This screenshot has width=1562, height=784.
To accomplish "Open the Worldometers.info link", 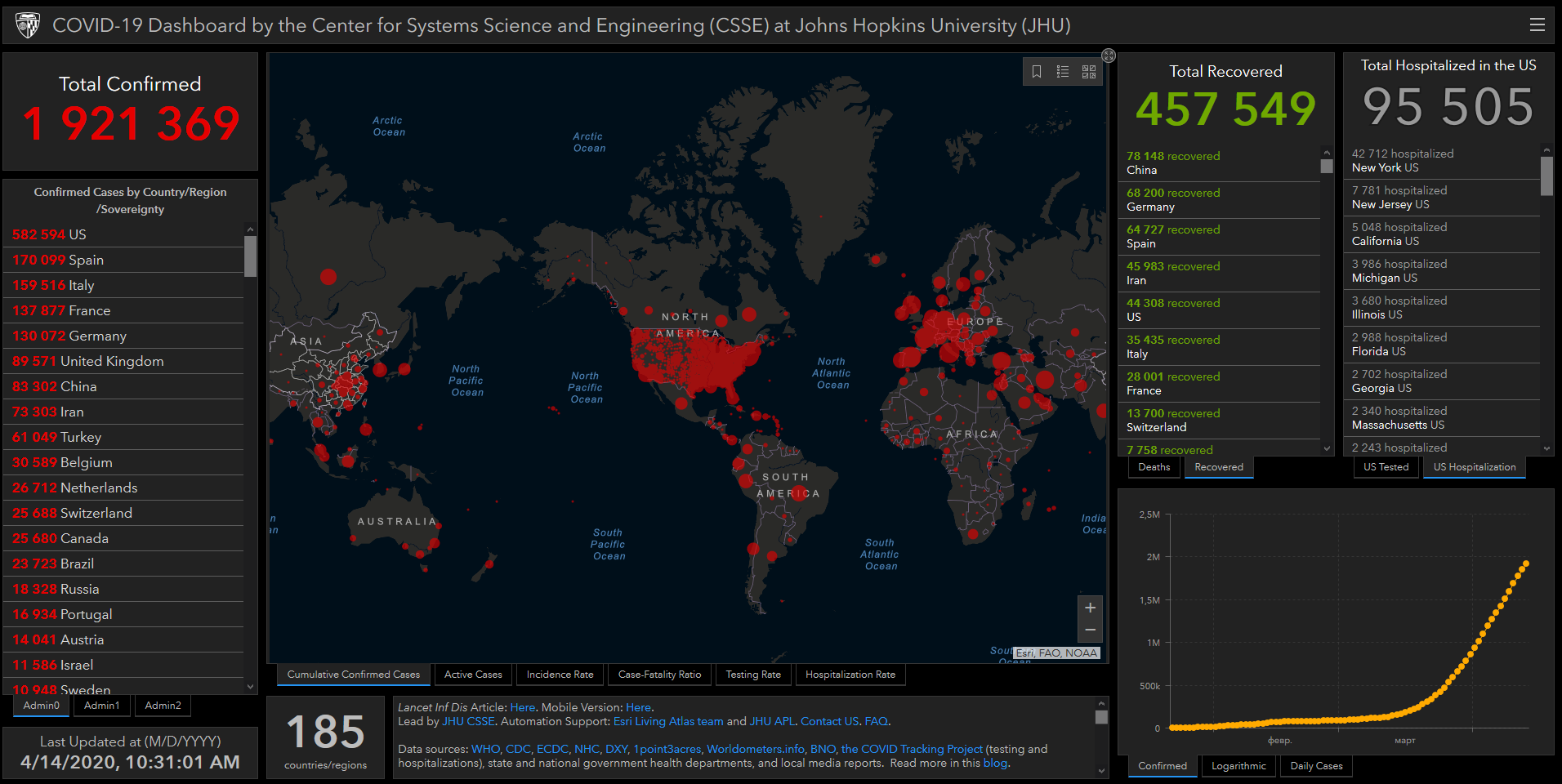I will point(756,750).
